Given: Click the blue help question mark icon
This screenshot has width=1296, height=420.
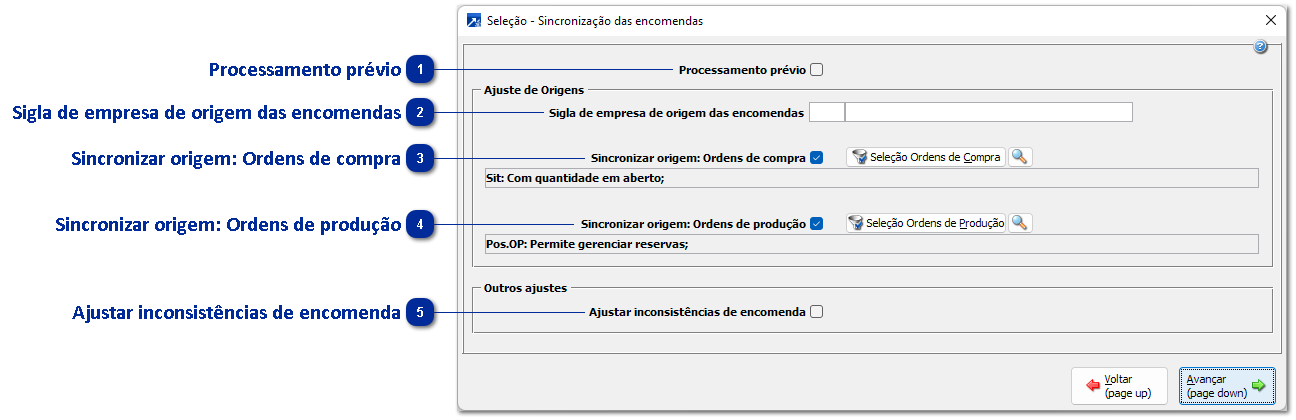Looking at the screenshot, I should click(1260, 47).
